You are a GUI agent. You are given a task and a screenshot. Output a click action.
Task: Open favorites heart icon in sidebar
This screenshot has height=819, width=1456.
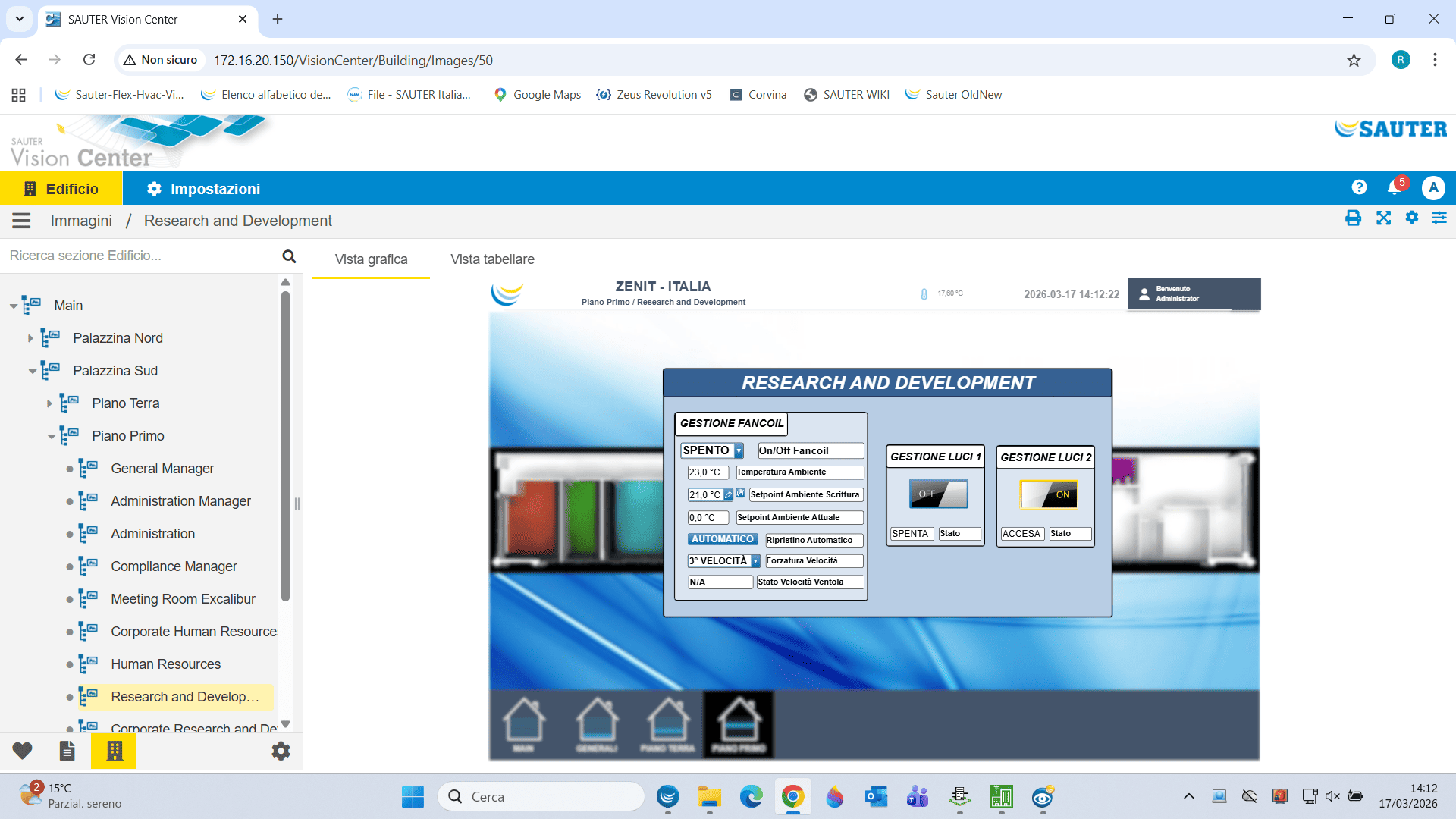(22, 751)
